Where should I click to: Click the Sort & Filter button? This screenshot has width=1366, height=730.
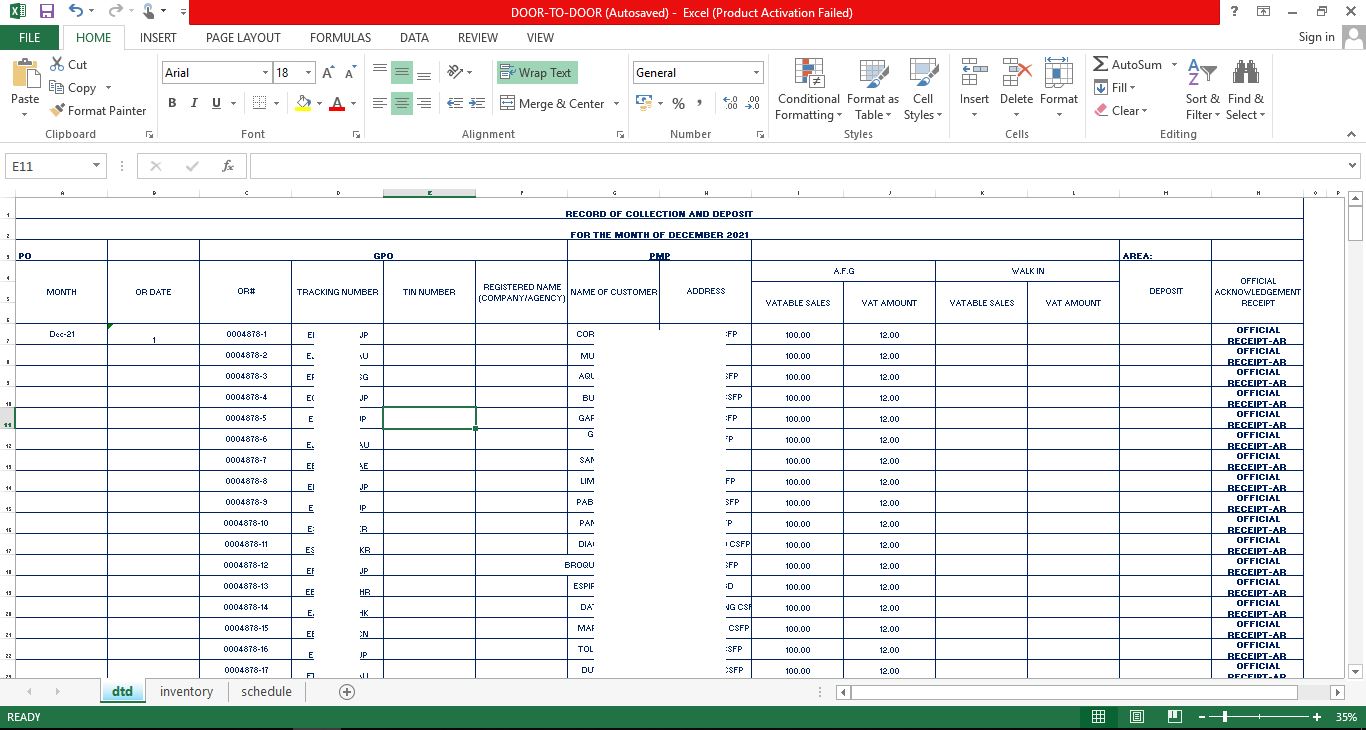(x=1203, y=89)
